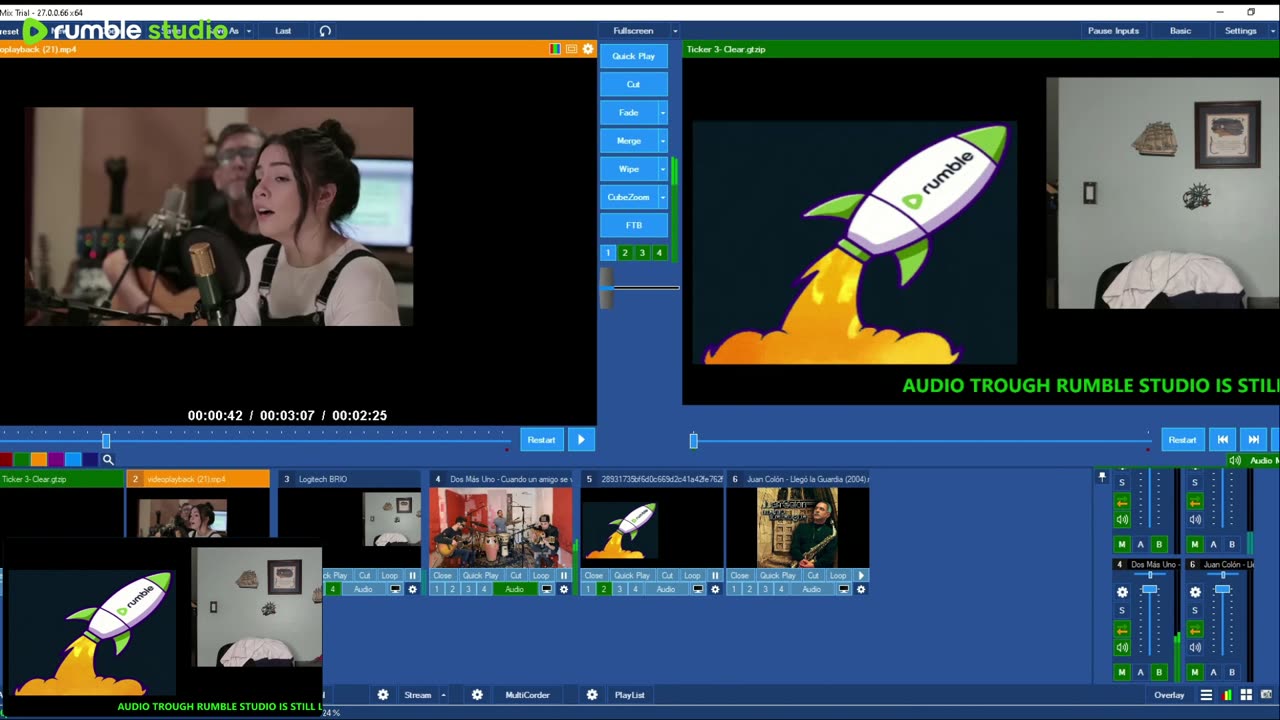Image resolution: width=1280 pixels, height=720 pixels.
Task: Click monitor icon on Juan Colón input
Action: click(844, 590)
